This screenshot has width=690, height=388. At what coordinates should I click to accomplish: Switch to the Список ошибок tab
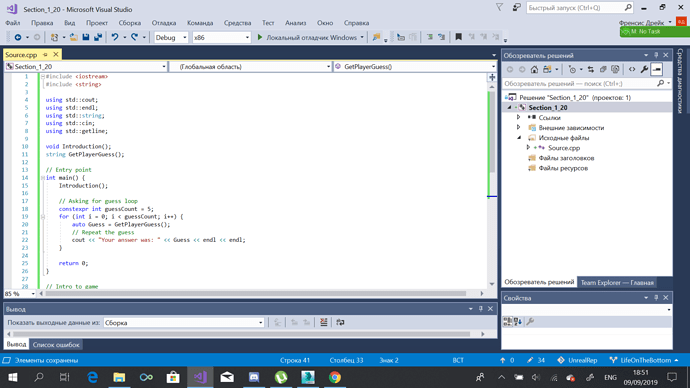56,344
